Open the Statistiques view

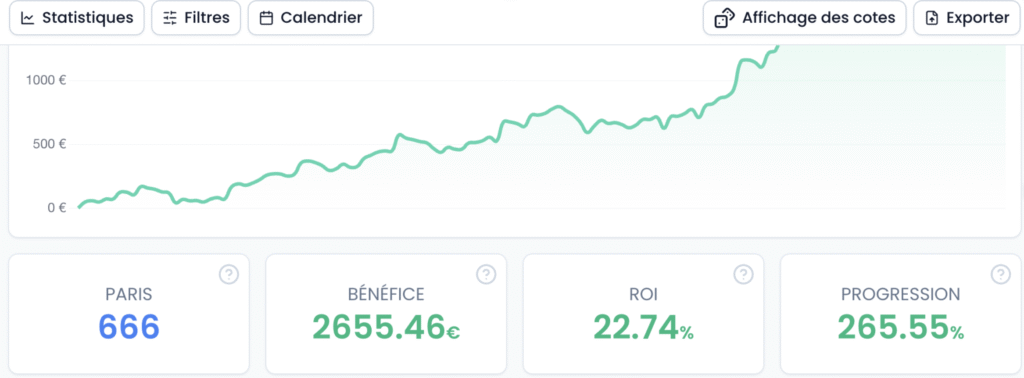click(76, 18)
